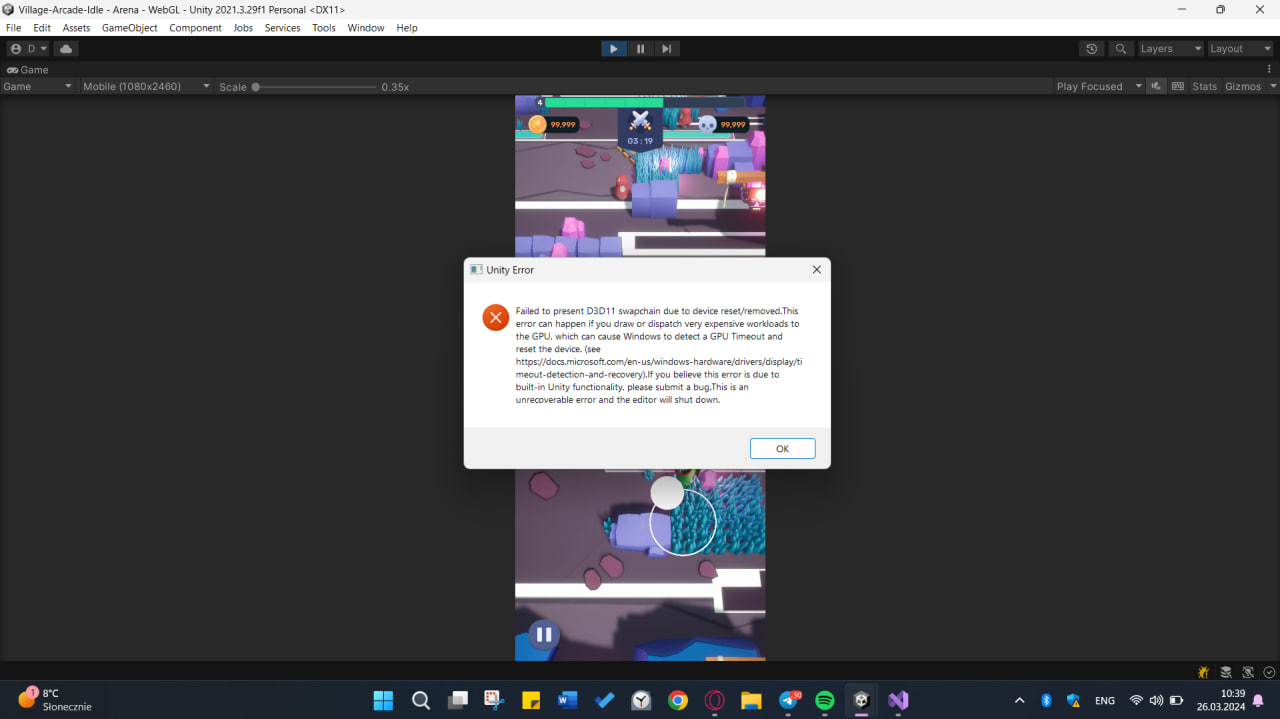Toggle Gizmos in Game view

tap(1243, 86)
